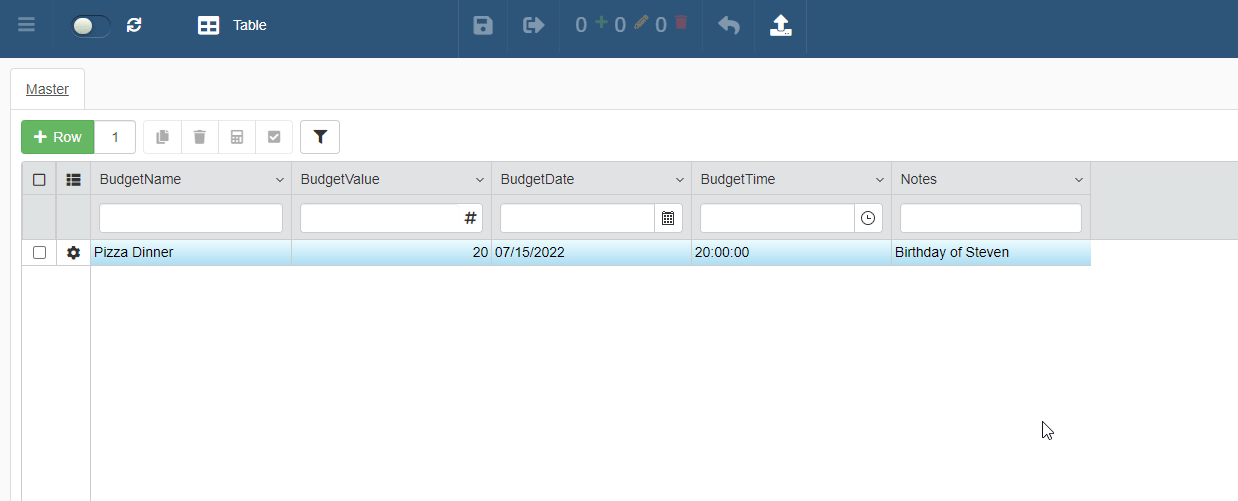Screen dimensions: 1238x501
Task: Expand the BudgetDate column dropdown
Action: pos(679,180)
